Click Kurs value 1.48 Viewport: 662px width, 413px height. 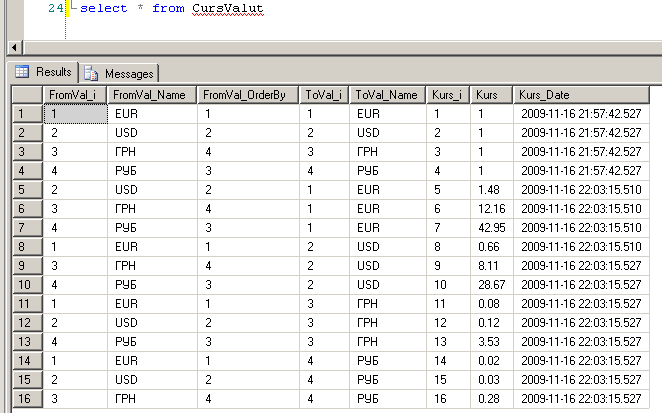click(x=489, y=190)
